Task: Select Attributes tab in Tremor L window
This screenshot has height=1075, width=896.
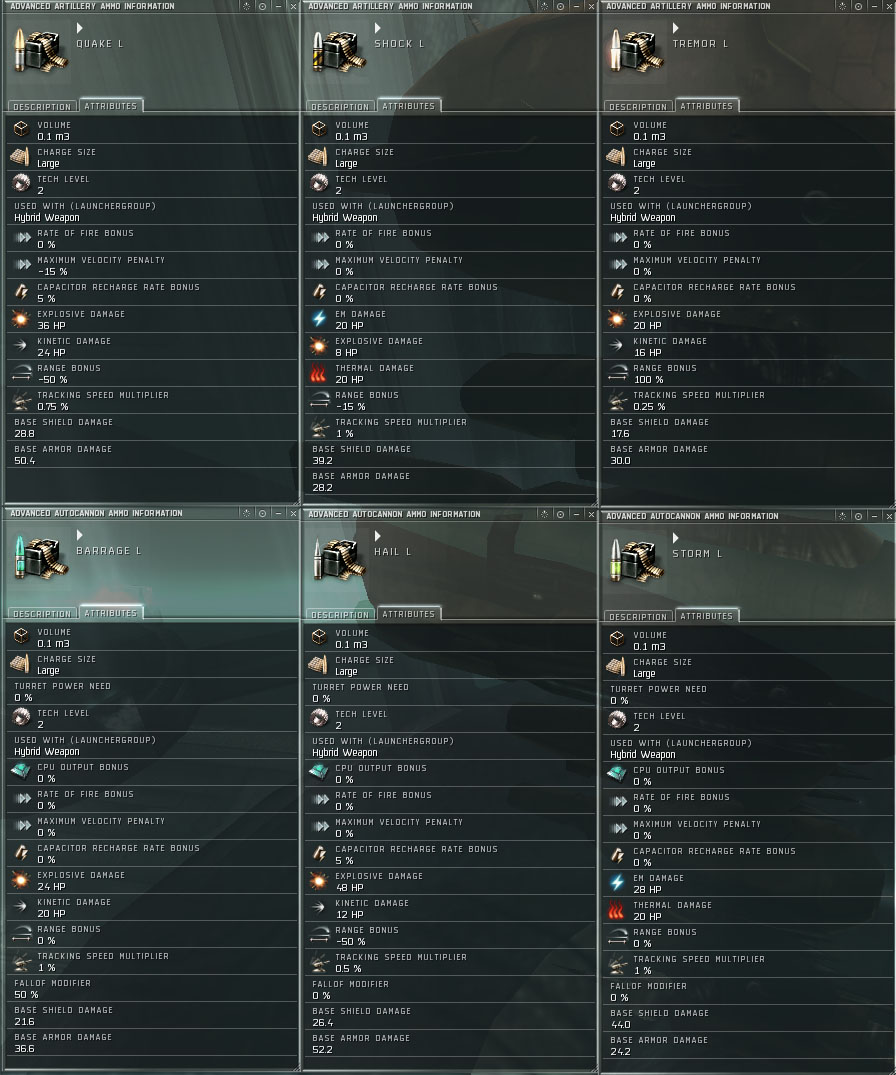Action: click(707, 106)
